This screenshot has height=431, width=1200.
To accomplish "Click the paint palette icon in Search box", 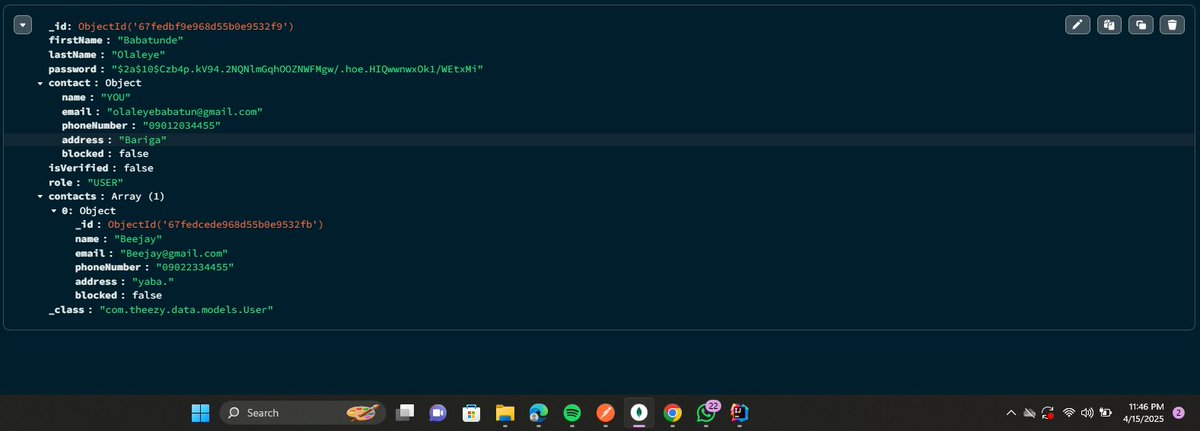I will pyautogui.click(x=361, y=412).
